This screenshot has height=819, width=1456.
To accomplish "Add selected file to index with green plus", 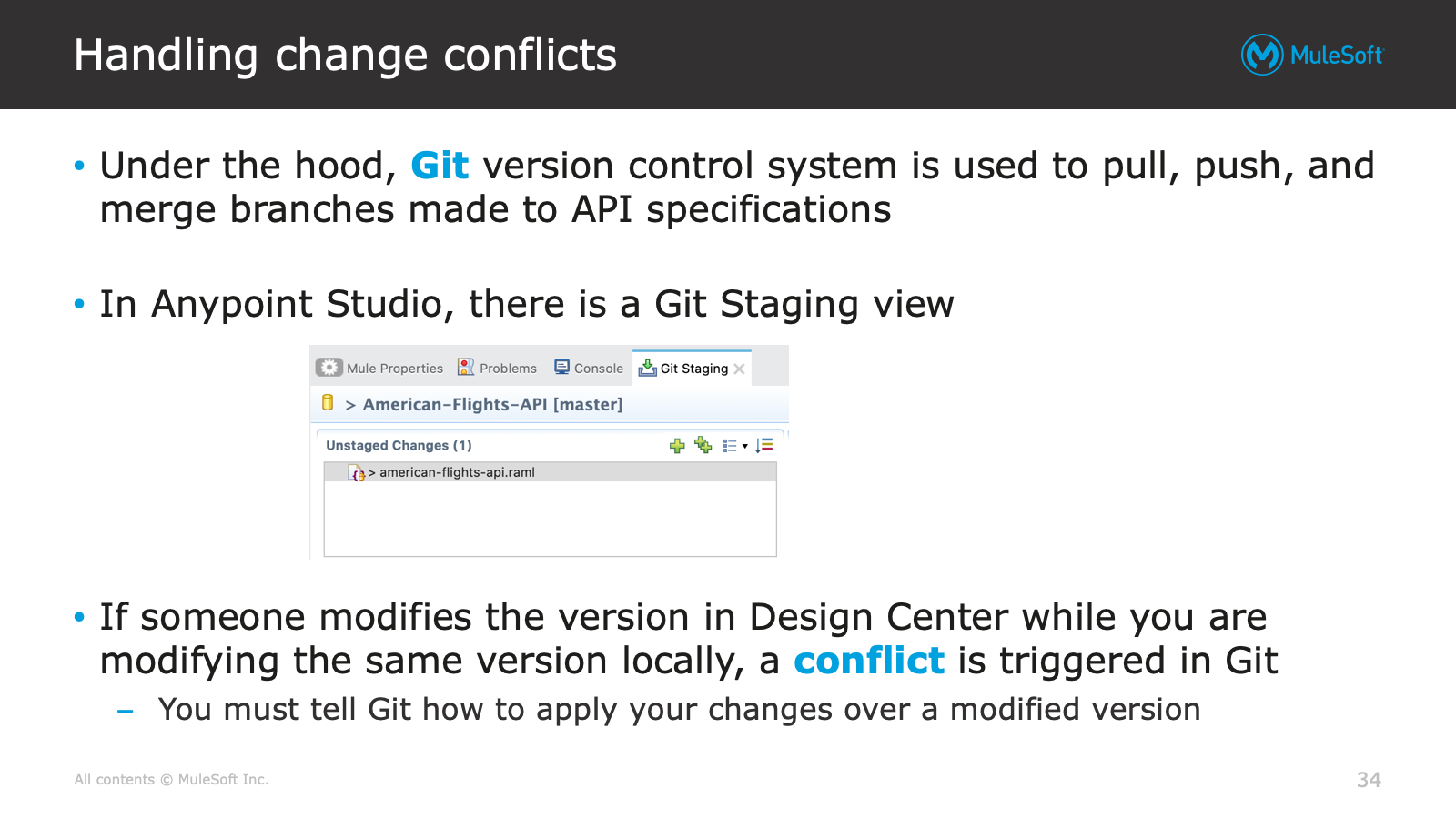I will [x=677, y=445].
